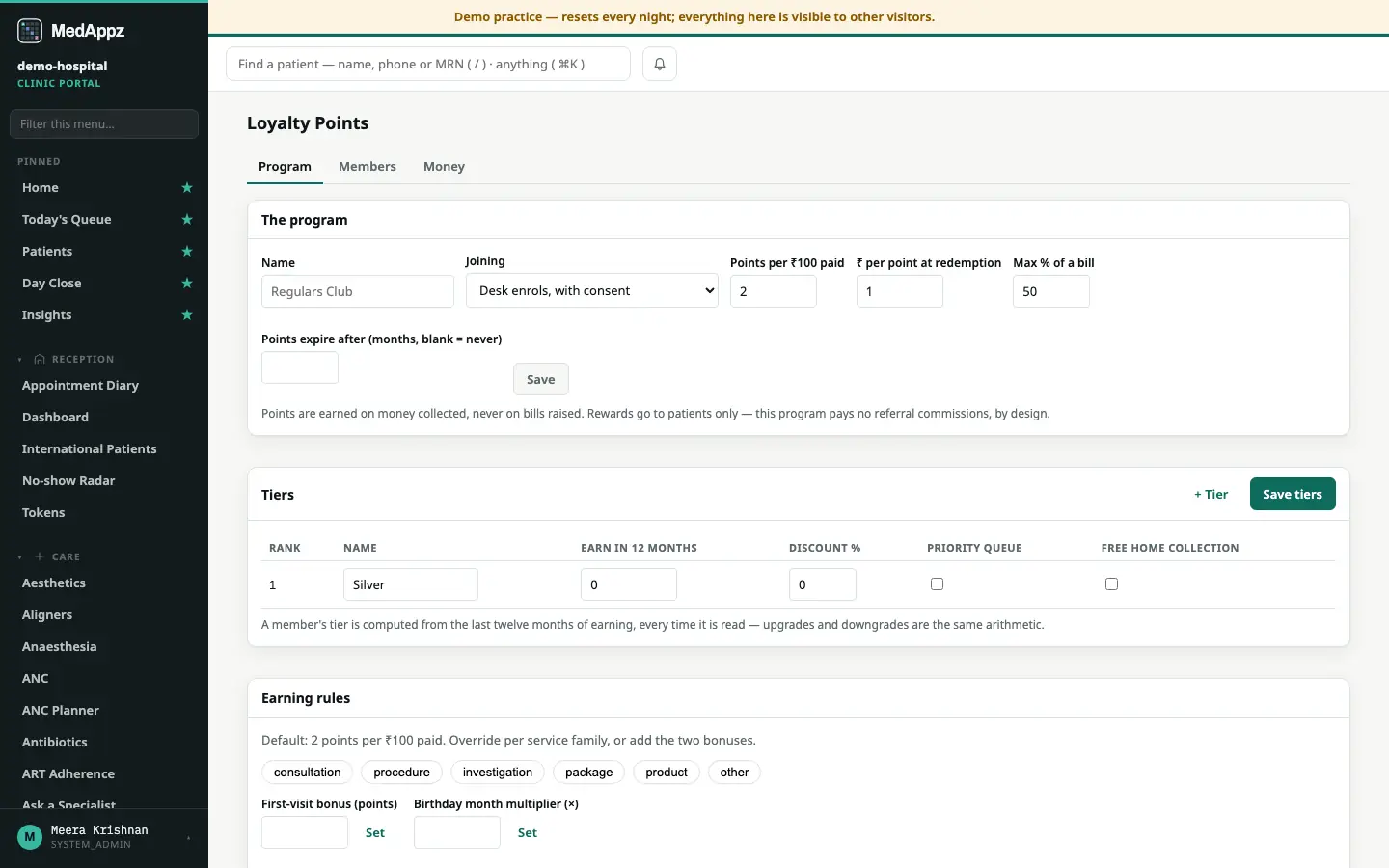Enable Free Home Collection for Silver tier

click(1111, 583)
